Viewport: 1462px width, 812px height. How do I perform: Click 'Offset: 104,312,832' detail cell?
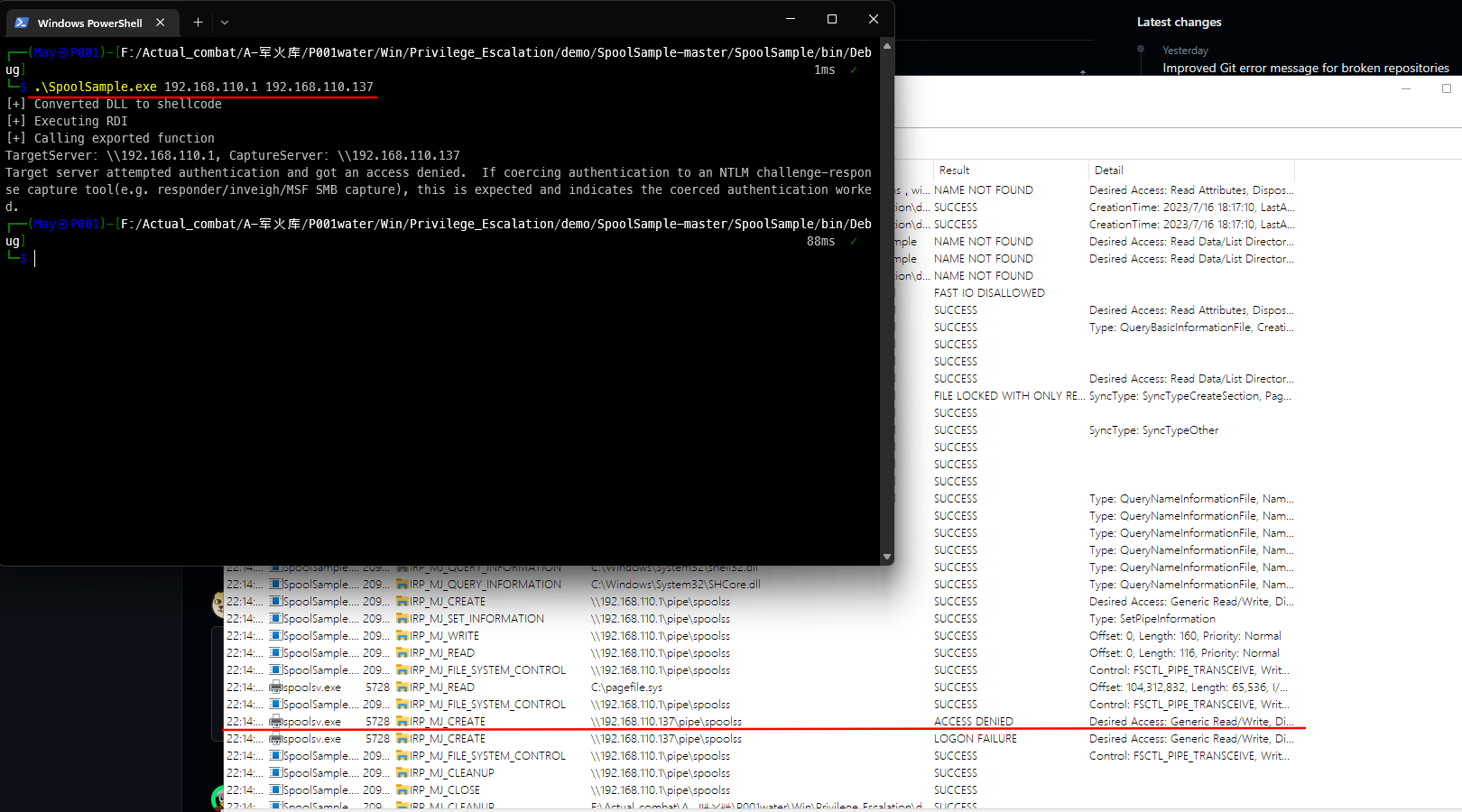point(1189,687)
